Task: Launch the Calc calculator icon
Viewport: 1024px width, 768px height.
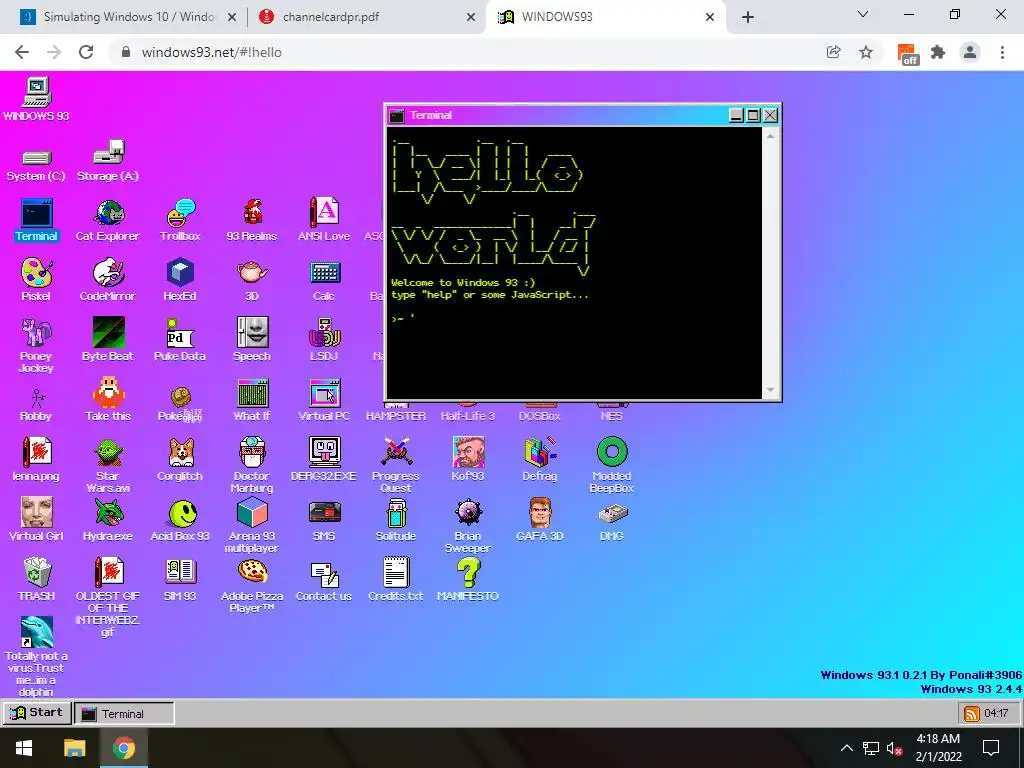Action: [x=324, y=273]
